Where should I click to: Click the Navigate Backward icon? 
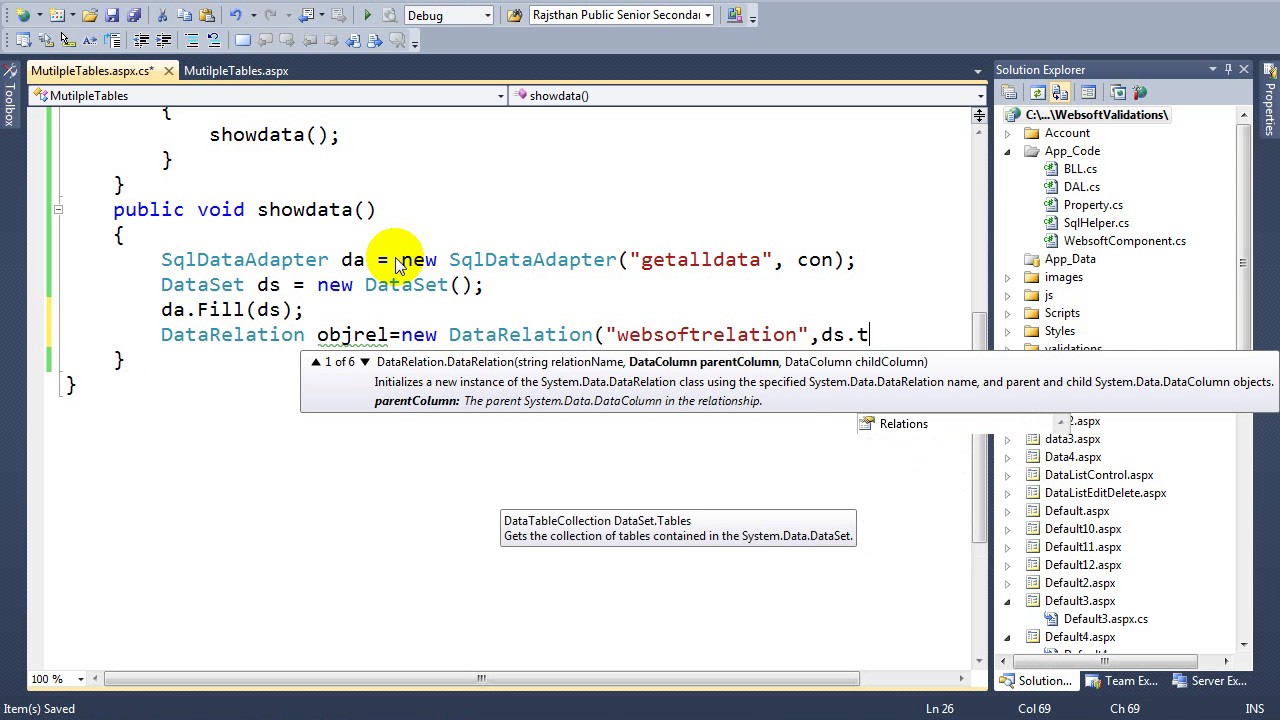[308, 15]
